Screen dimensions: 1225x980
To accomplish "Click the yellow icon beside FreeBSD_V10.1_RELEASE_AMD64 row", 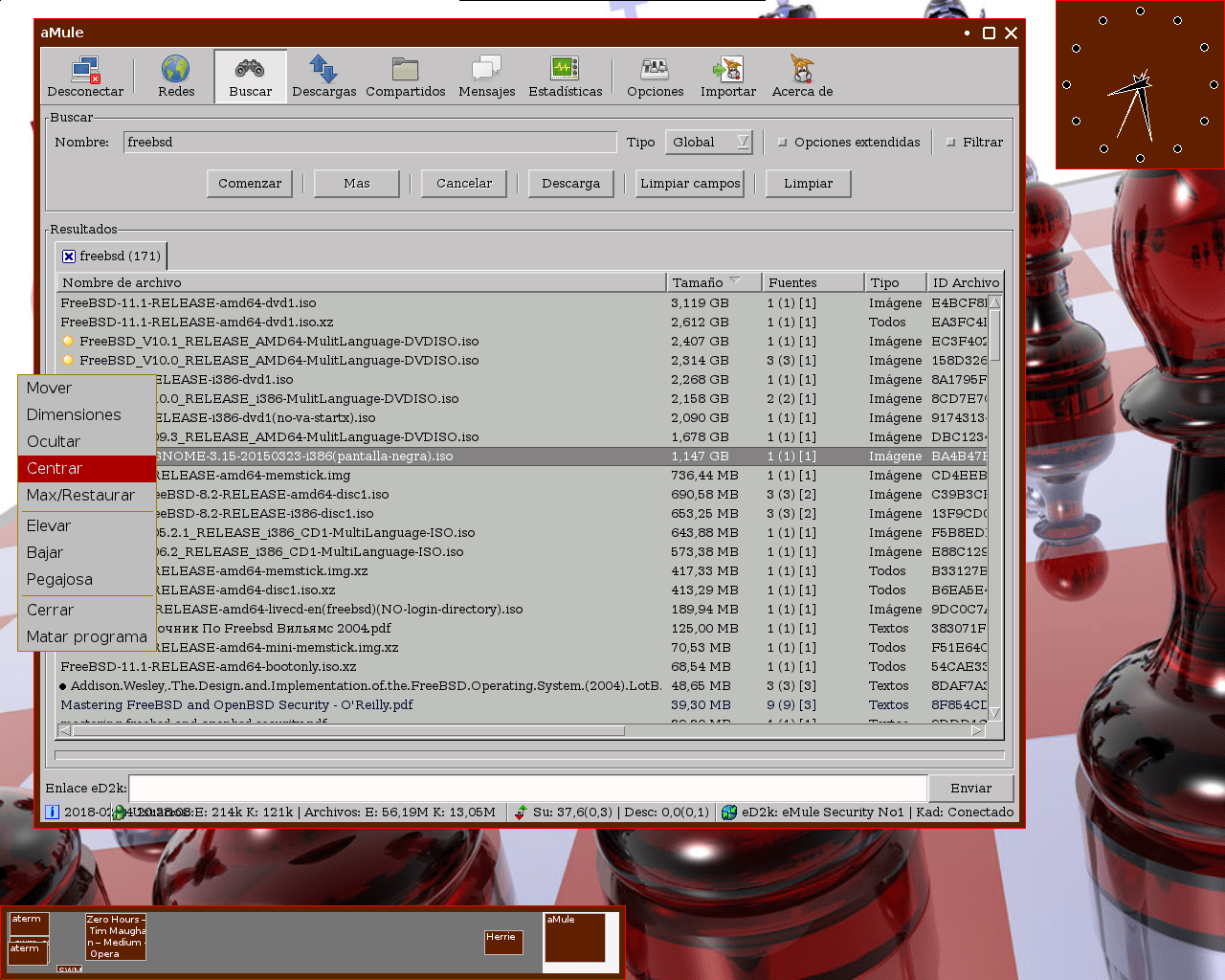I will (x=68, y=342).
